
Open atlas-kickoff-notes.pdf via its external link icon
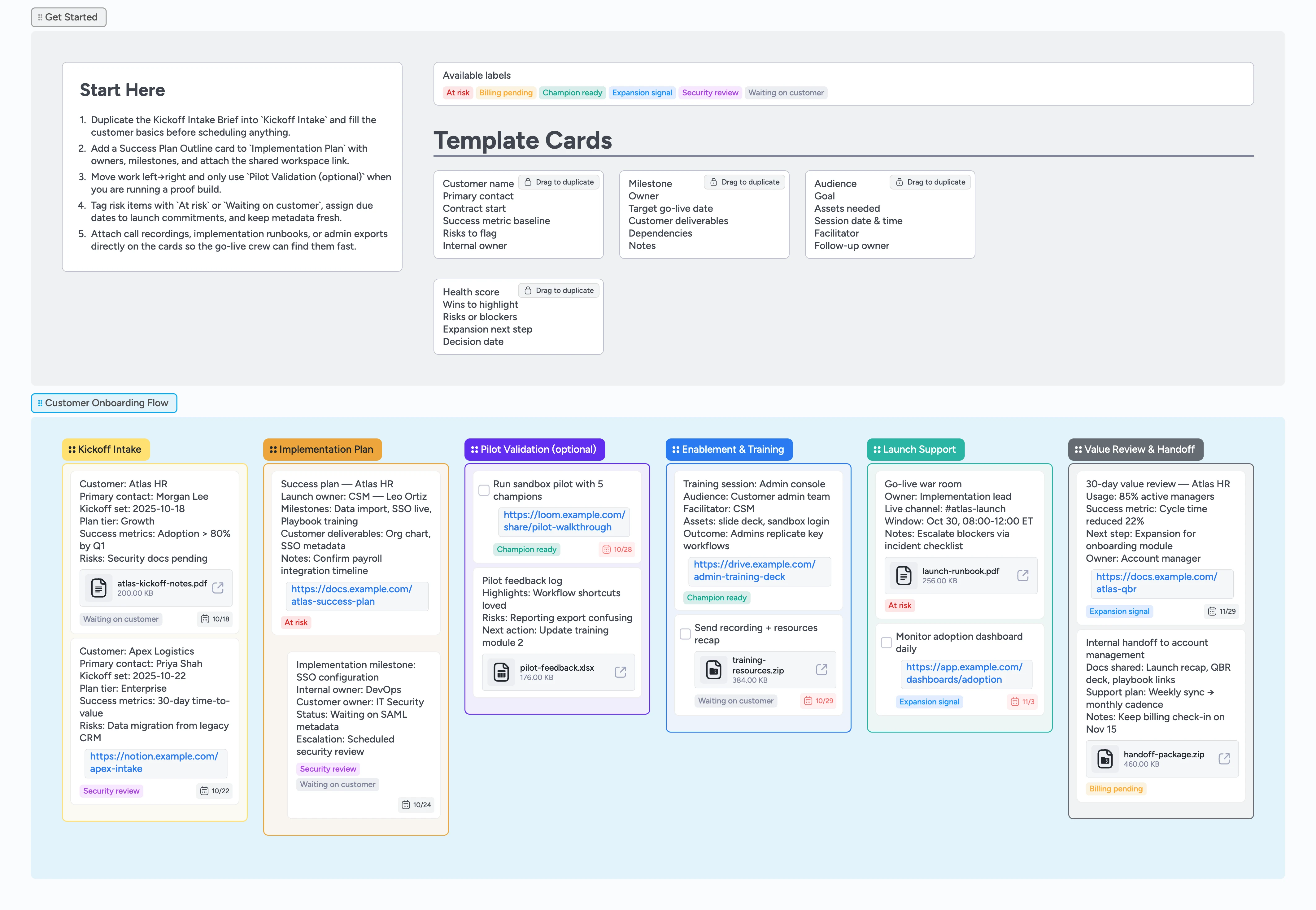click(x=217, y=588)
